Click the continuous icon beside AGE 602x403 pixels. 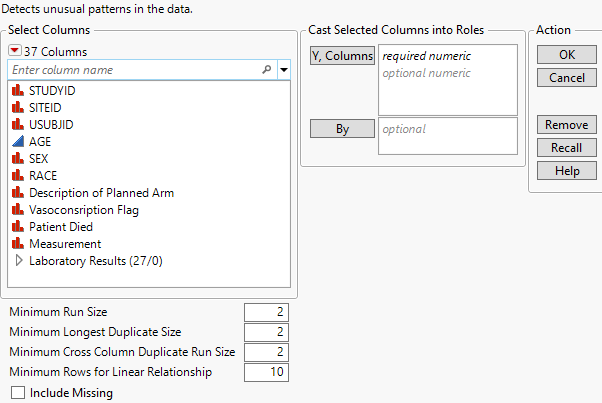(x=18, y=141)
